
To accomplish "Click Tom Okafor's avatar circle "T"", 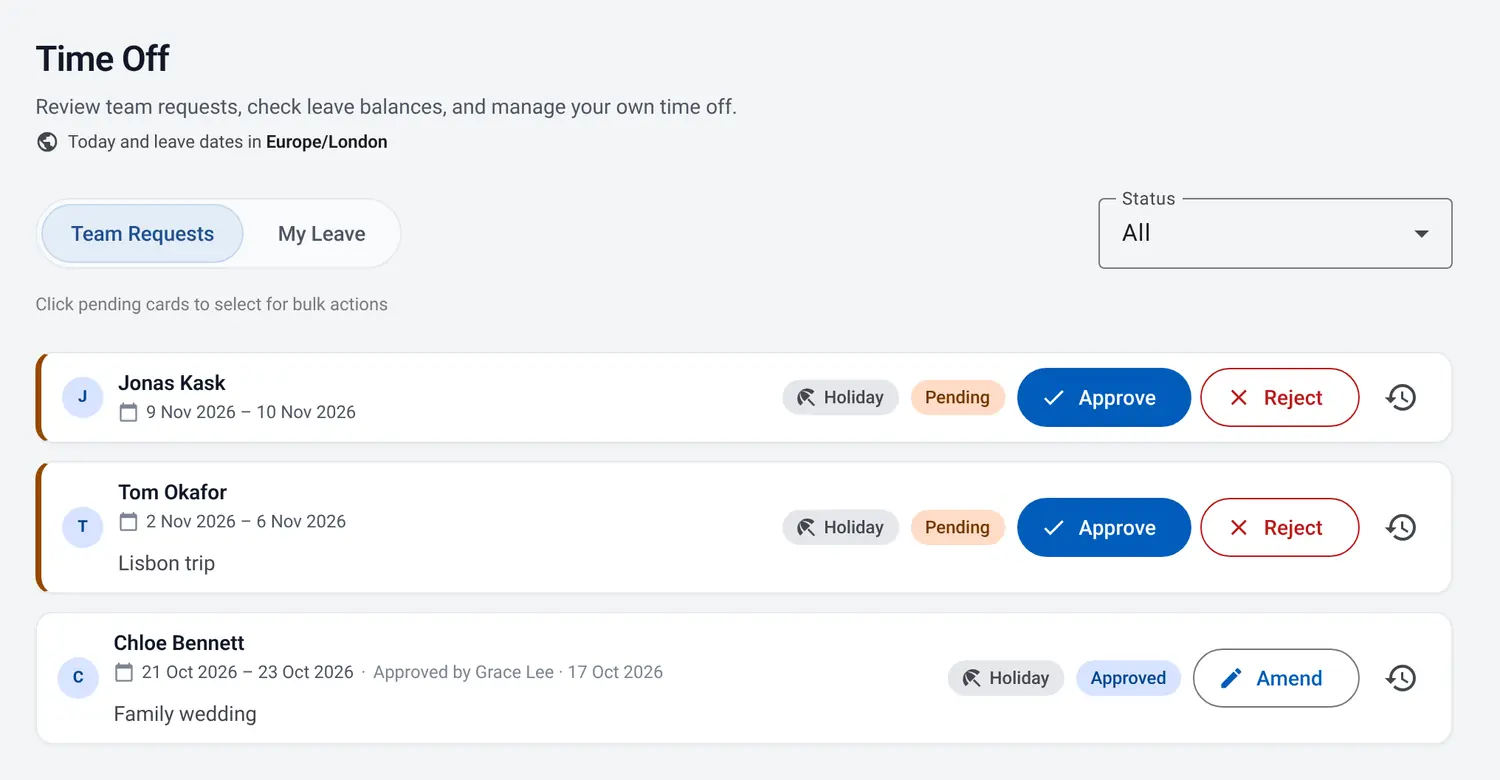I will coord(83,527).
